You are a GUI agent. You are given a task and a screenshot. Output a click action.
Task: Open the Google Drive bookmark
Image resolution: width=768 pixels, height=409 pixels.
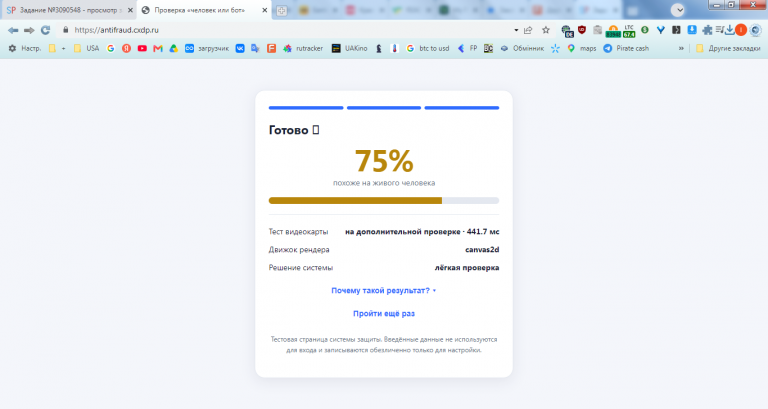pyautogui.click(x=173, y=48)
